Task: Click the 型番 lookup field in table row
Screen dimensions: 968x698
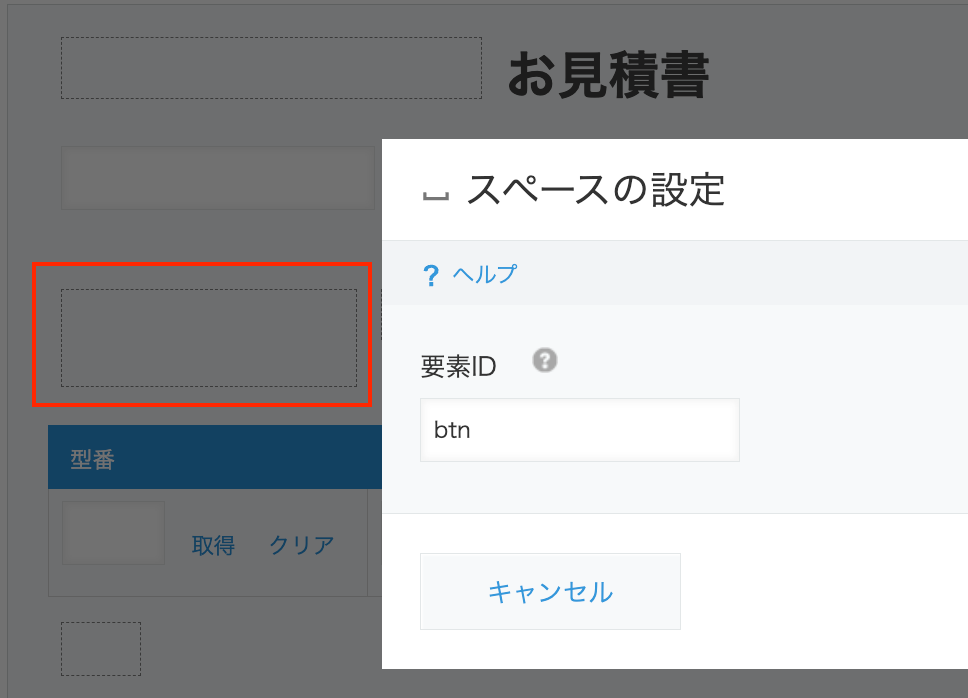Action: pyautogui.click(x=114, y=533)
